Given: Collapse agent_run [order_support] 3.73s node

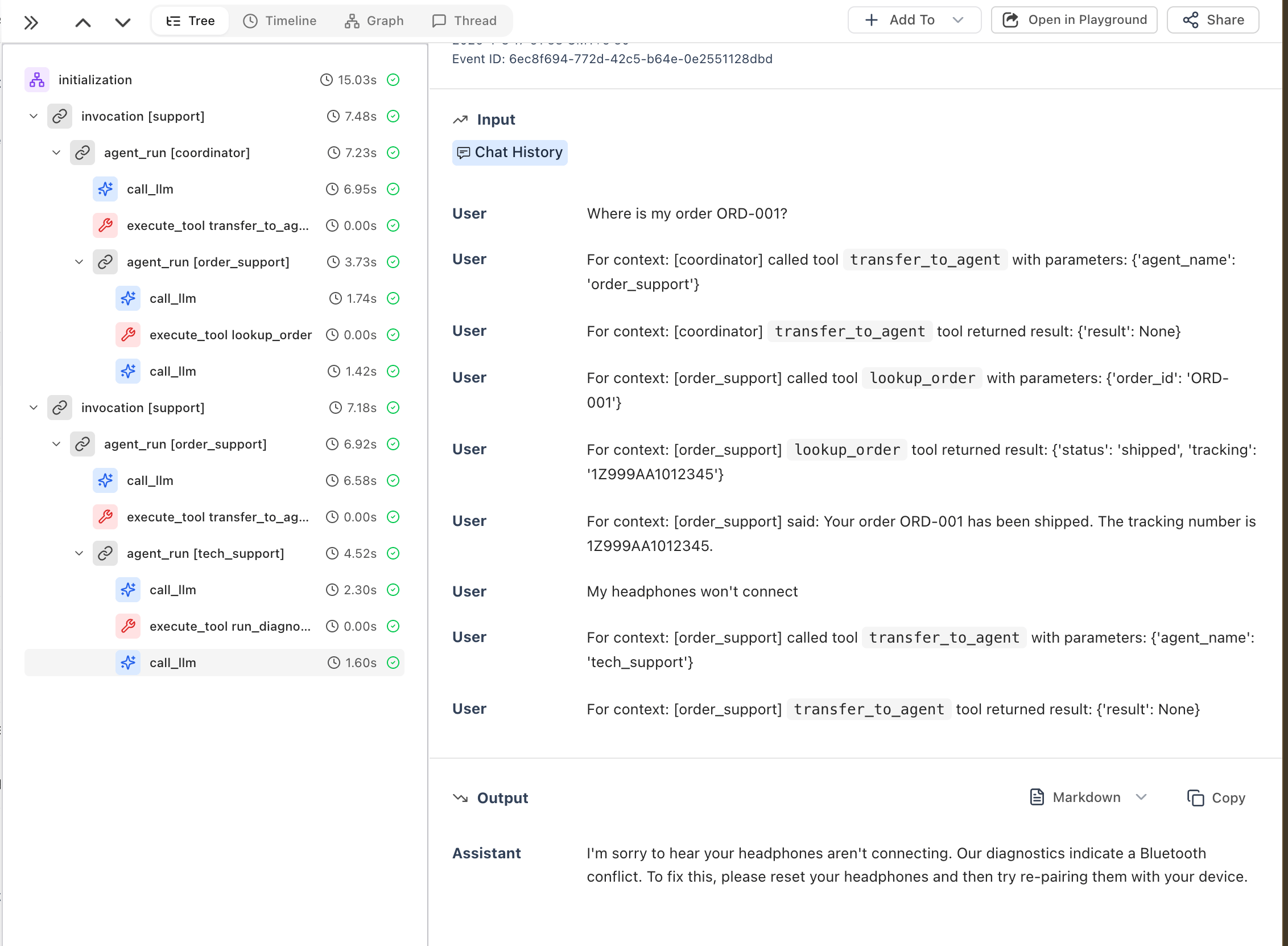Looking at the screenshot, I should pyautogui.click(x=79, y=262).
